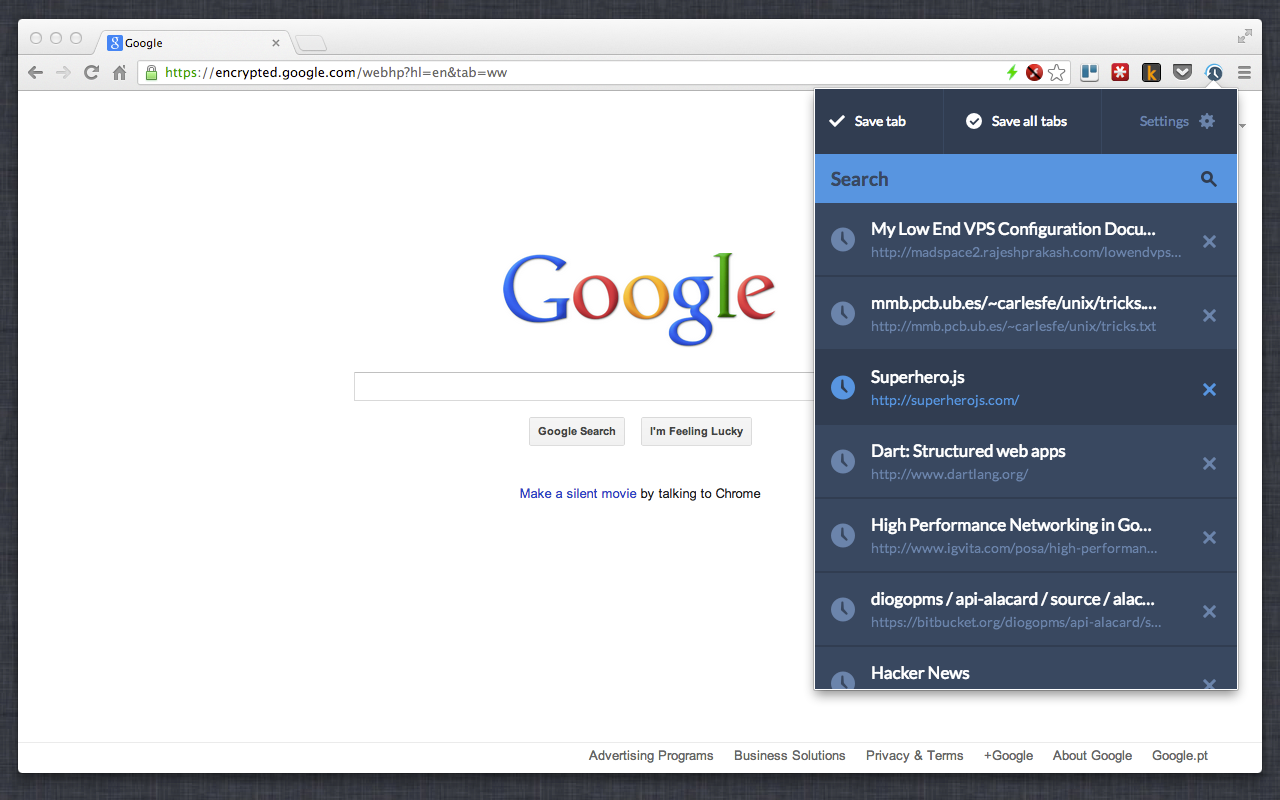This screenshot has width=1280, height=800.
Task: Click clock icon beside the mmb.pcb.ub.es entry
Action: tap(843, 314)
